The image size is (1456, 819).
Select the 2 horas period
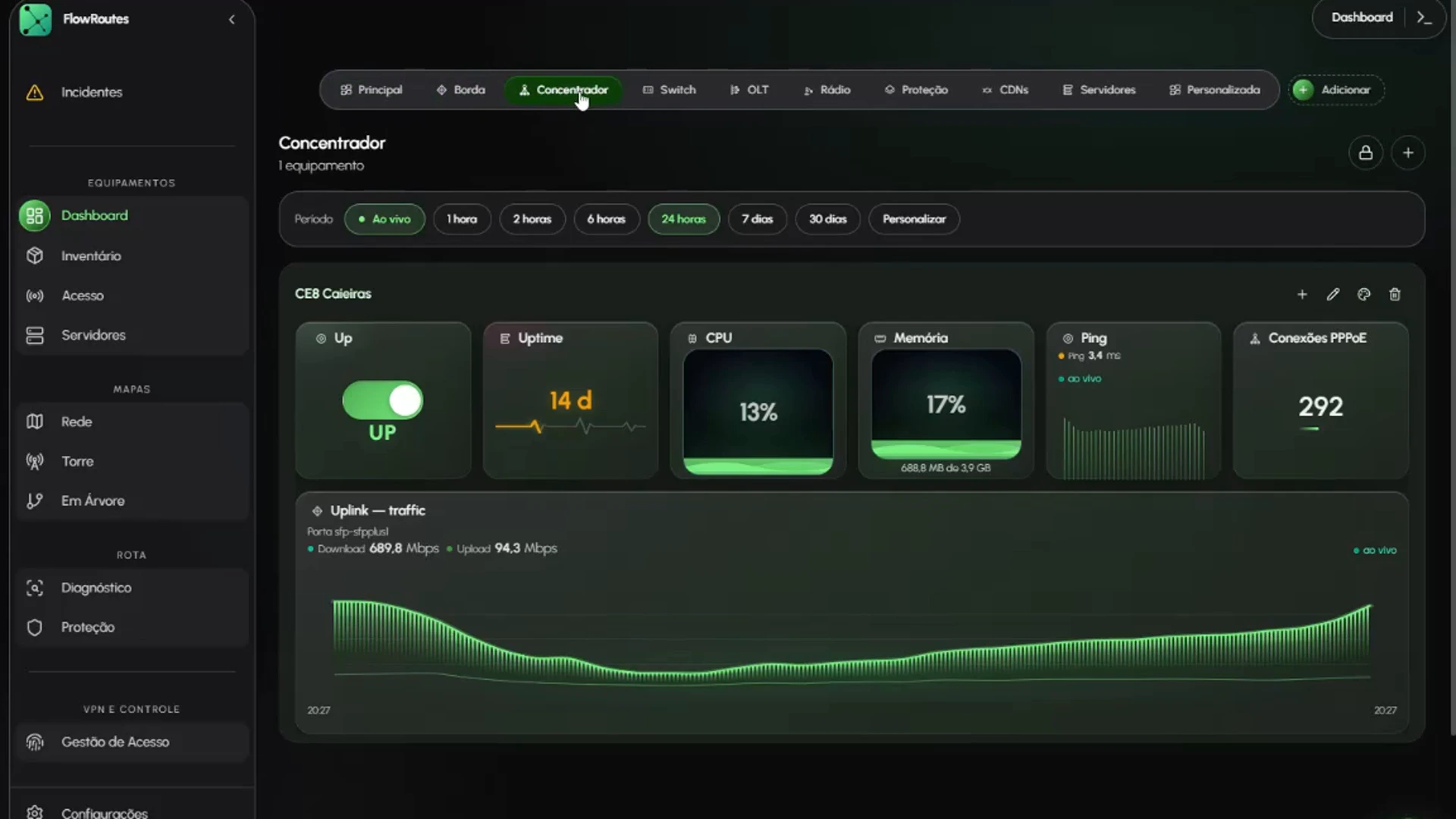click(532, 219)
